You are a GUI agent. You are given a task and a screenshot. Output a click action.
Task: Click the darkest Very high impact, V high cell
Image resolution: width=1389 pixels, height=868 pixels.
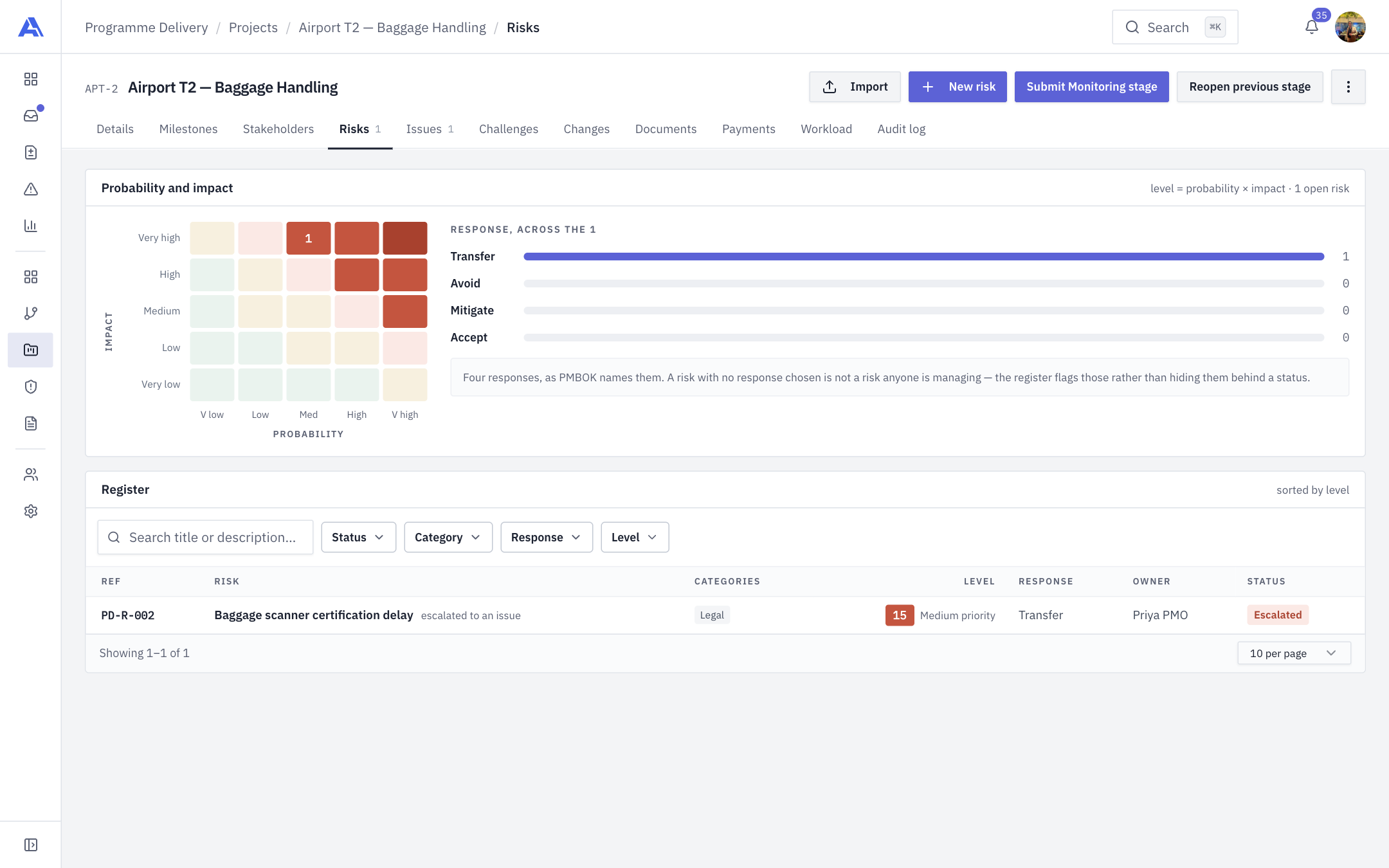click(405, 238)
